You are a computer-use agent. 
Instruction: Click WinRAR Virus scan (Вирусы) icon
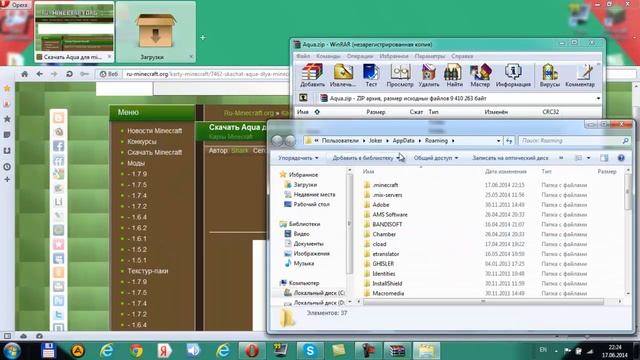click(x=550, y=75)
